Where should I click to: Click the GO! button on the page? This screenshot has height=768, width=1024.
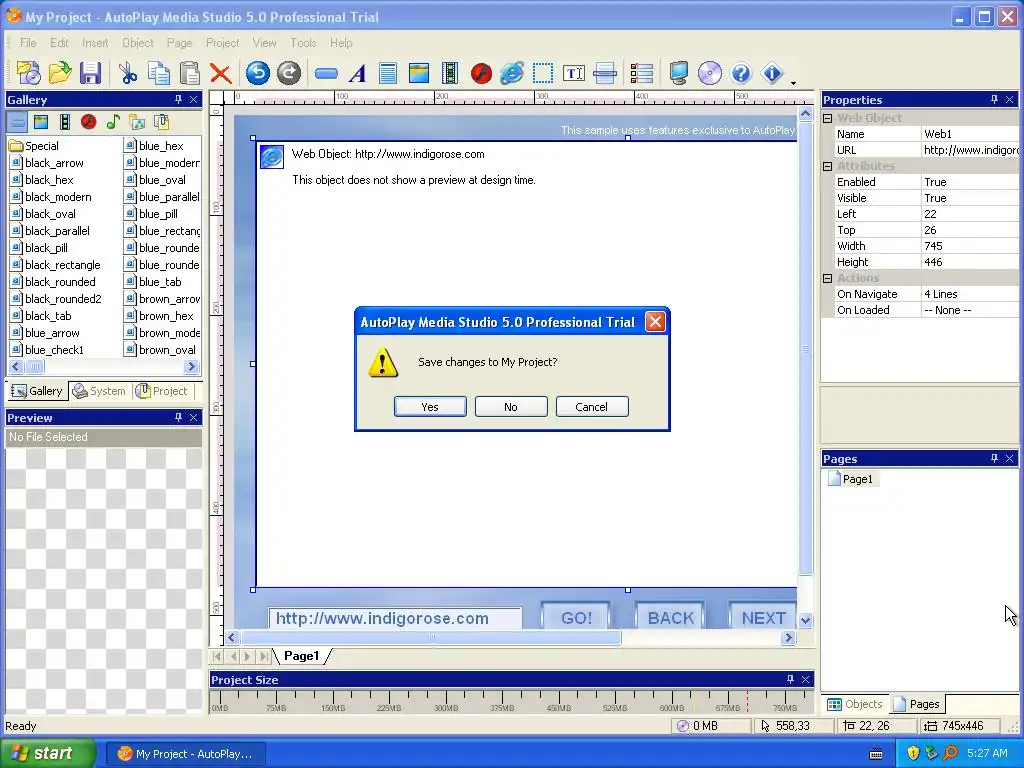(x=576, y=617)
